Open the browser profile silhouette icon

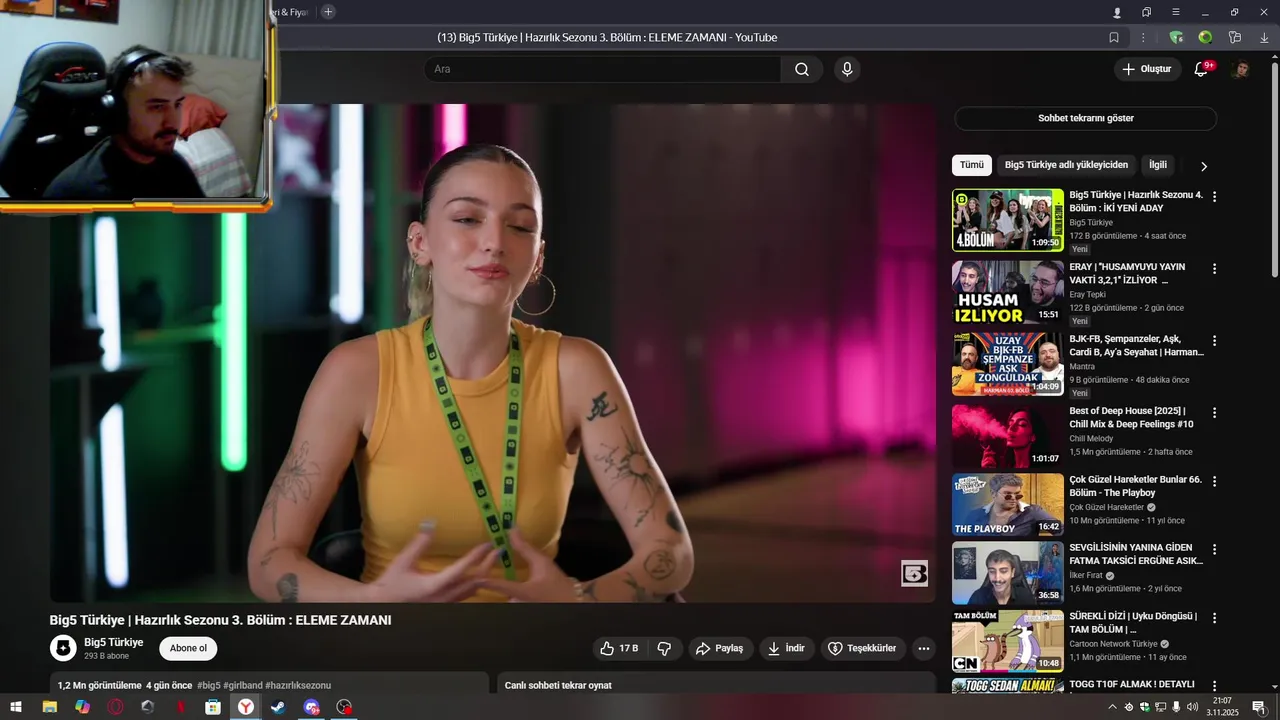click(x=1117, y=12)
